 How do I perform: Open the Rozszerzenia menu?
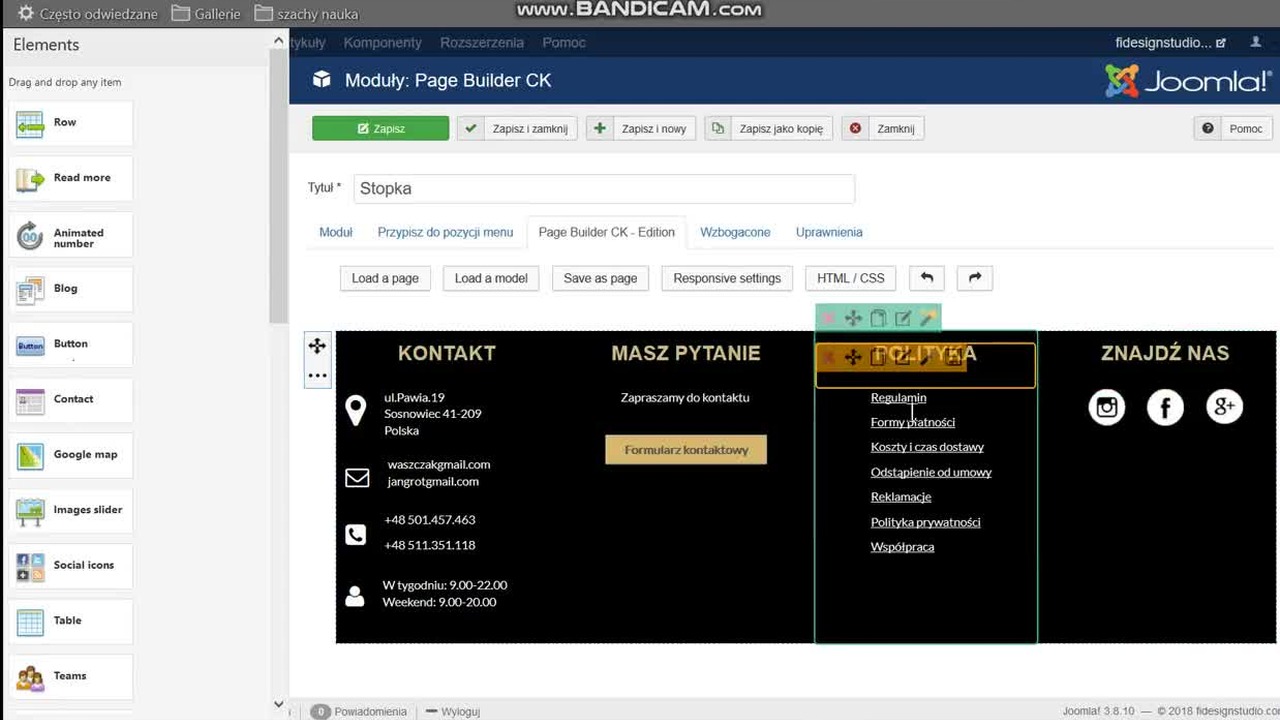(x=482, y=42)
